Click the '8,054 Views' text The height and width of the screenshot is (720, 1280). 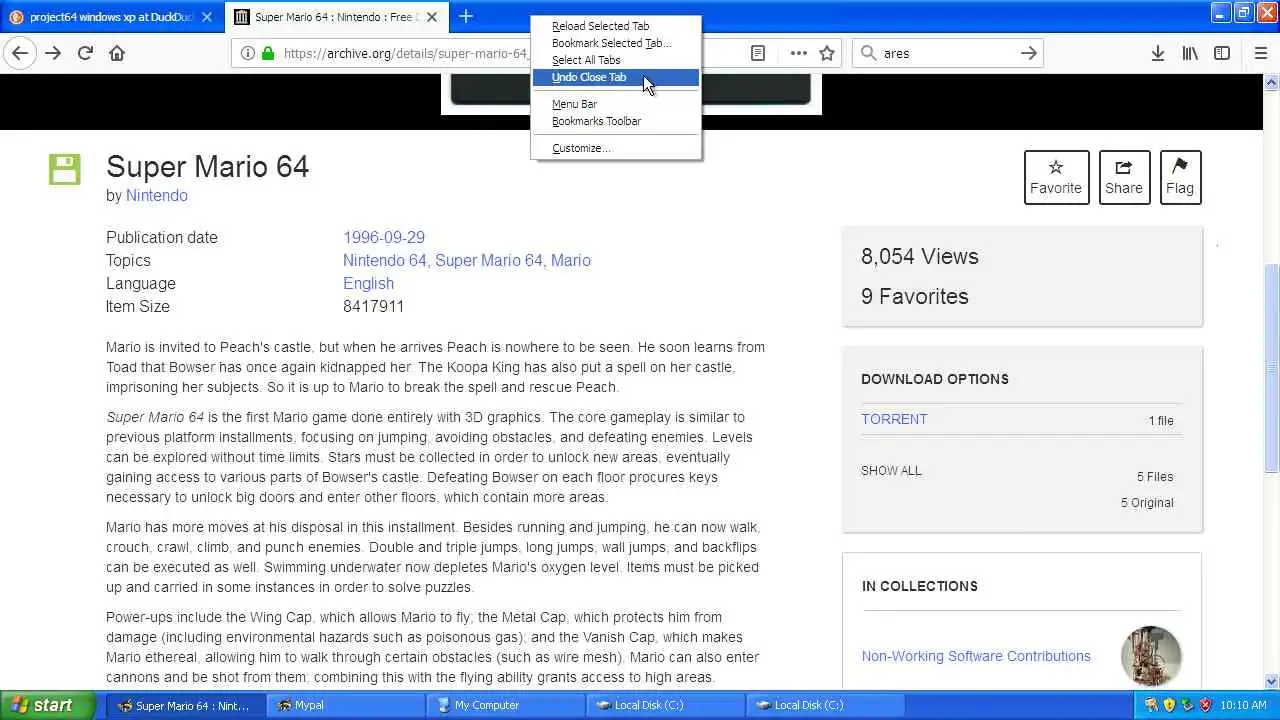pyautogui.click(x=919, y=256)
